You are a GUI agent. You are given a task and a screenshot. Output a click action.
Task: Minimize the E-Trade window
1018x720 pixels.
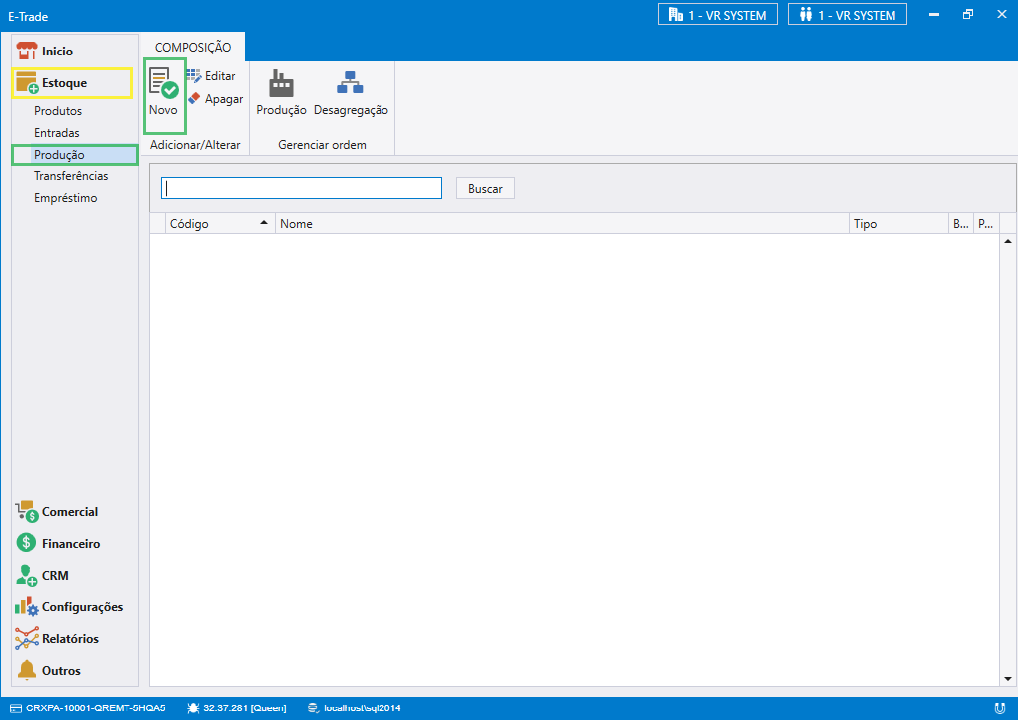934,14
